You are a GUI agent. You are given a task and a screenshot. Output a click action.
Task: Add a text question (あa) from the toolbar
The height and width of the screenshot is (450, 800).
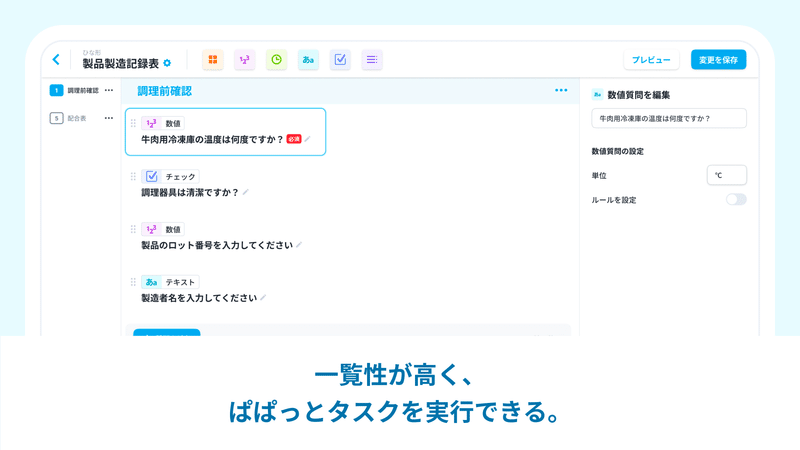(308, 60)
